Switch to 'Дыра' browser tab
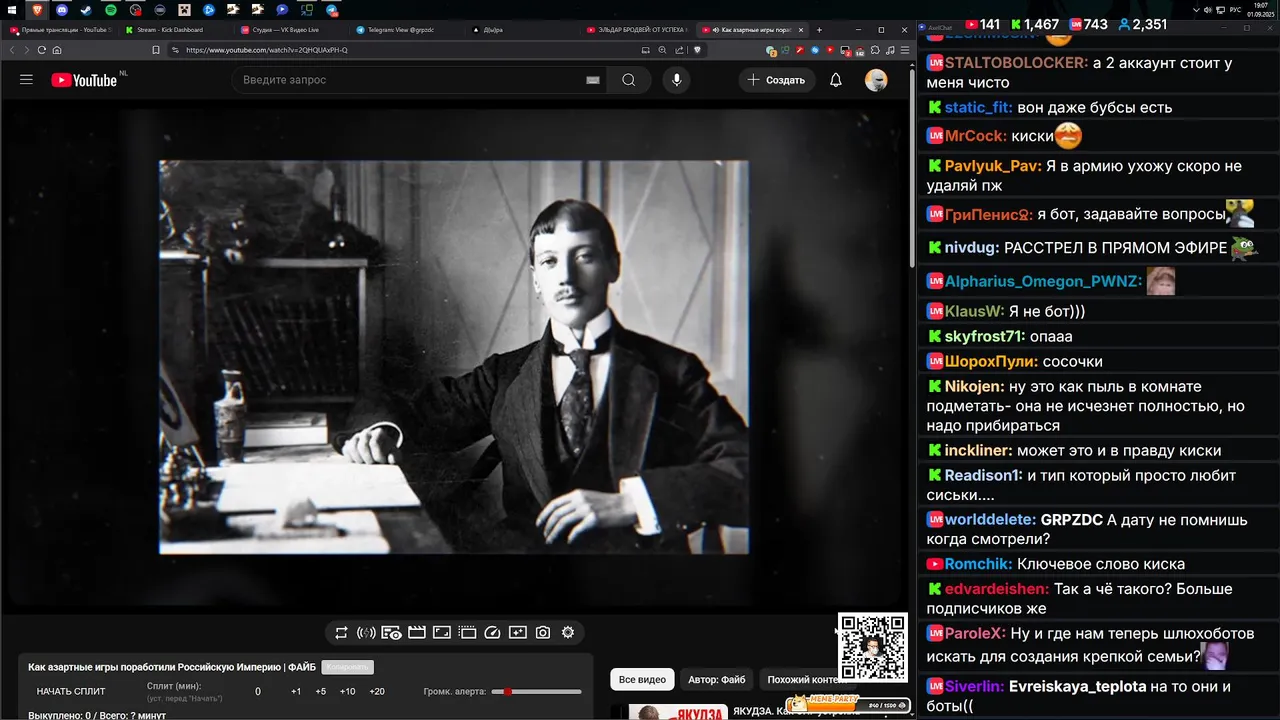This screenshot has width=1280, height=720. [521, 30]
